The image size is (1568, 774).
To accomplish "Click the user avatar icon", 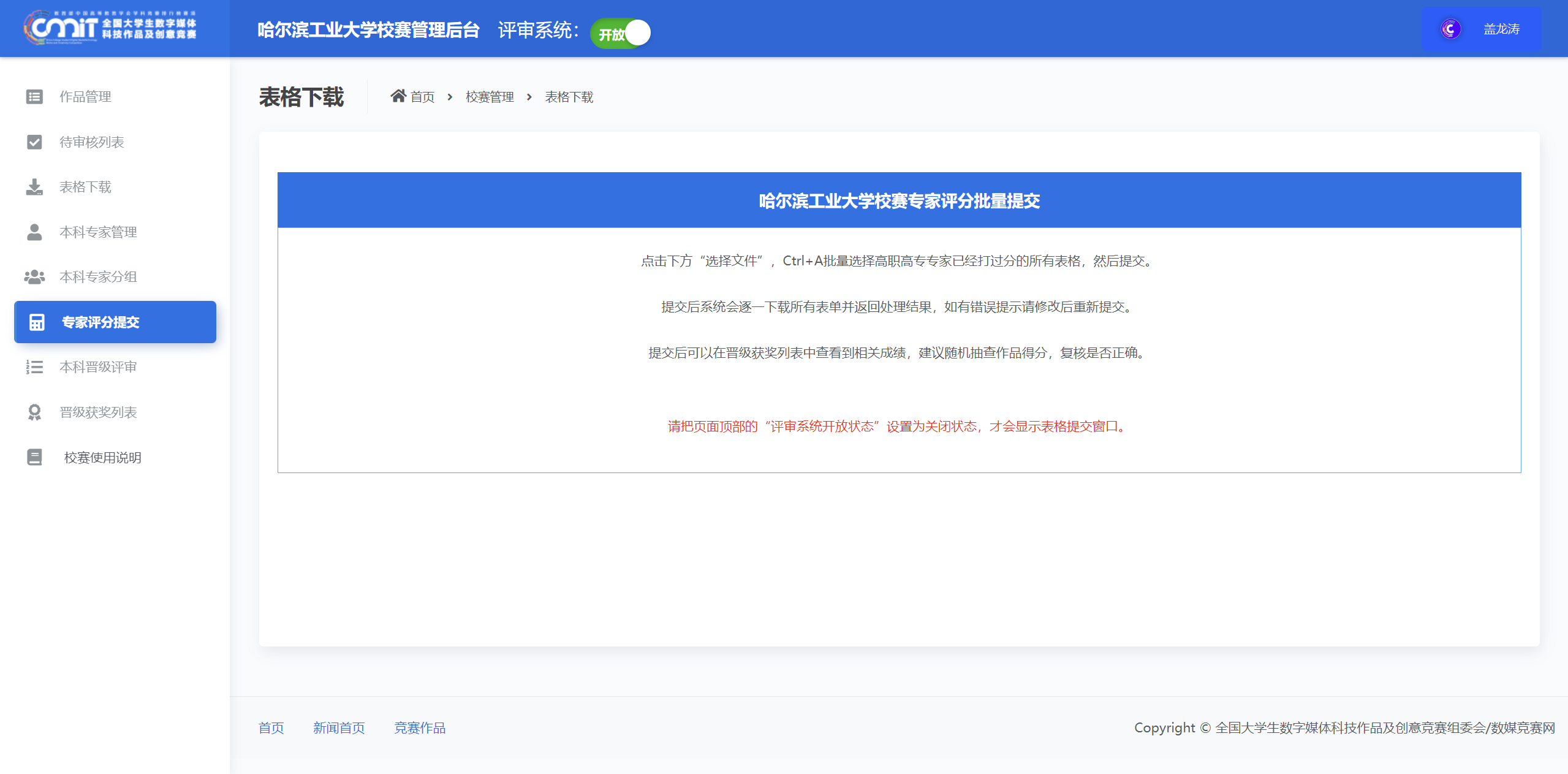I will [x=1450, y=29].
